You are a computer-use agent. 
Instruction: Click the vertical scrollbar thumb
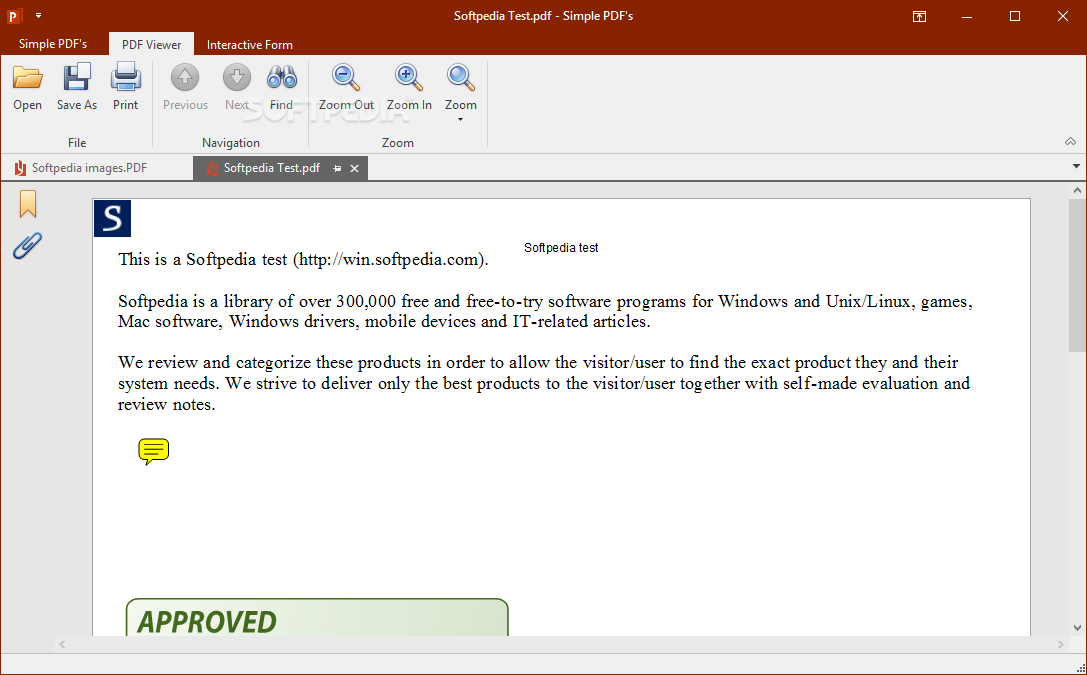pos(1077,274)
